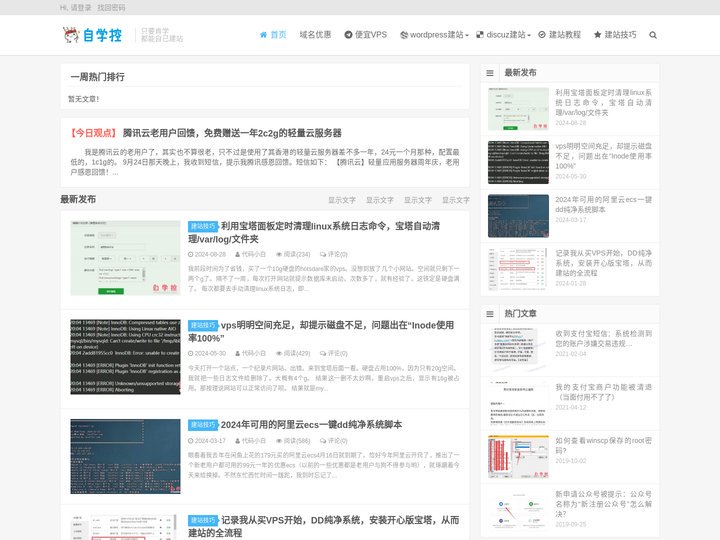Viewport: 720px width, 540px height.
Task: Open sidebar link vps明明空间充足
Action: pyautogui.click(x=603, y=156)
